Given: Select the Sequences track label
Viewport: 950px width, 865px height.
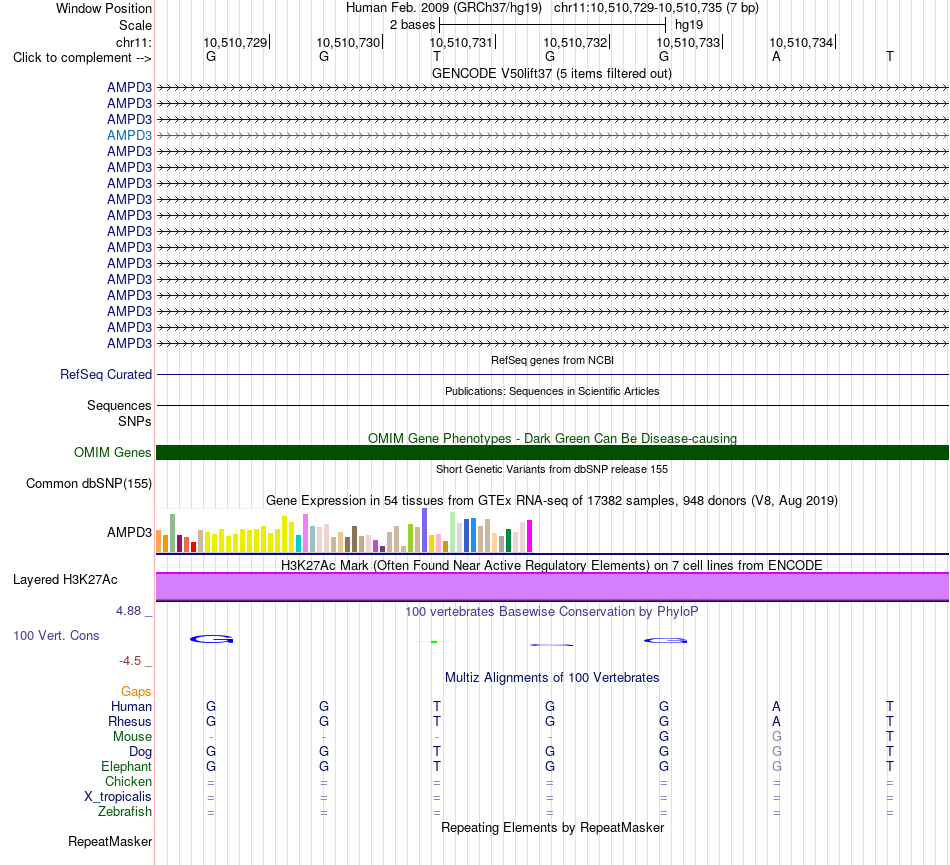Looking at the screenshot, I should pos(119,405).
